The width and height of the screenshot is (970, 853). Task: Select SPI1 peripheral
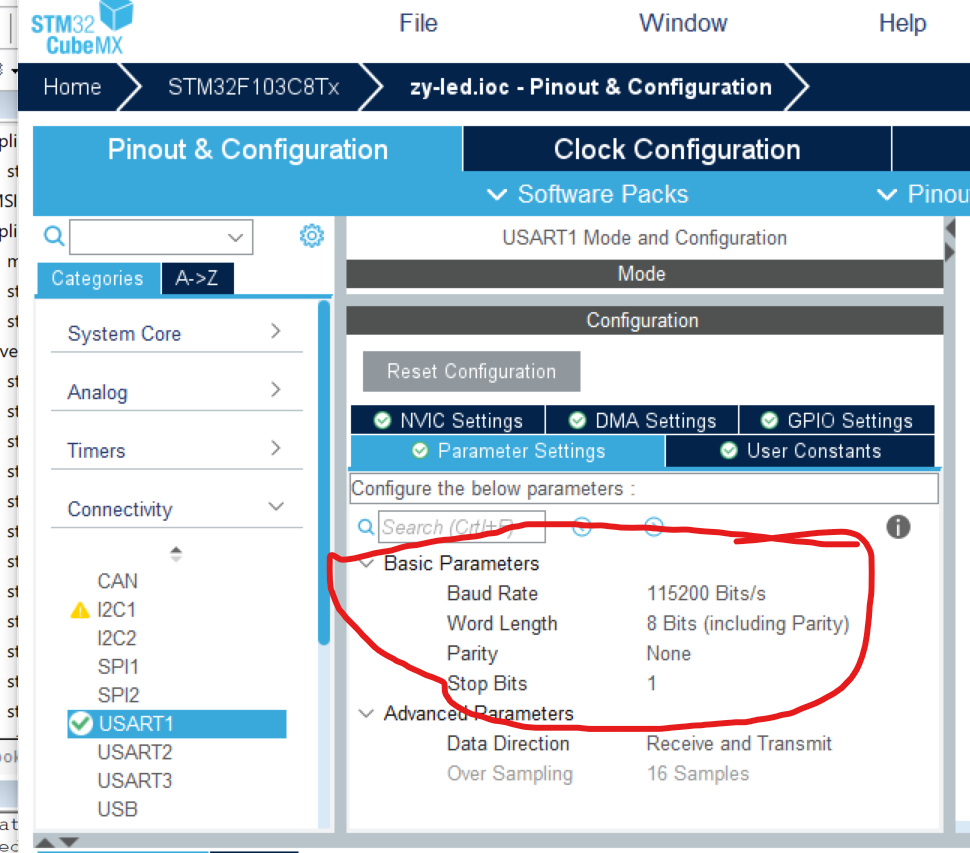coord(118,666)
